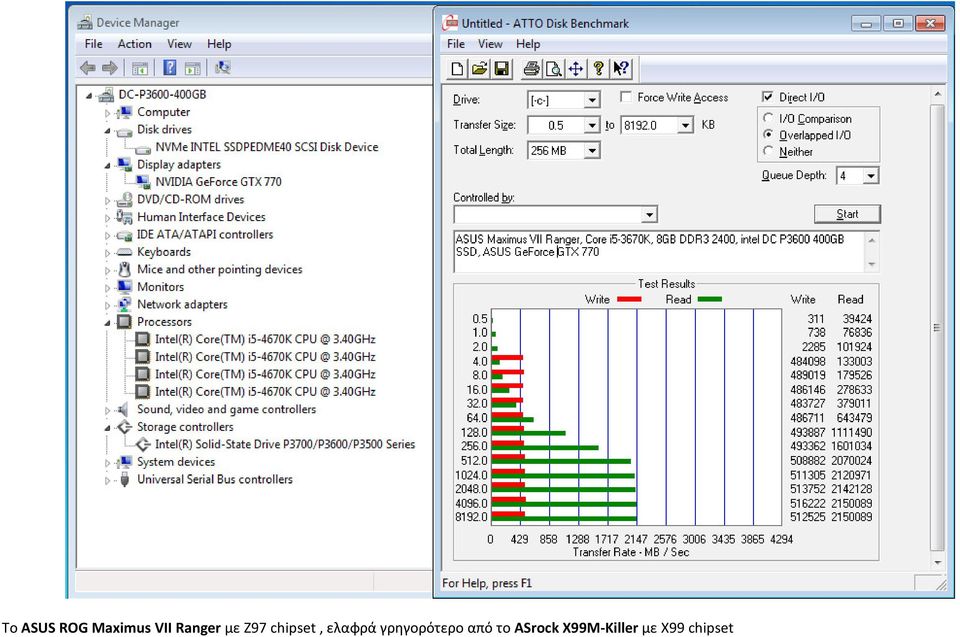
Task: Click the show console tree icon in Device Manager
Action: pyautogui.click(x=140, y=68)
